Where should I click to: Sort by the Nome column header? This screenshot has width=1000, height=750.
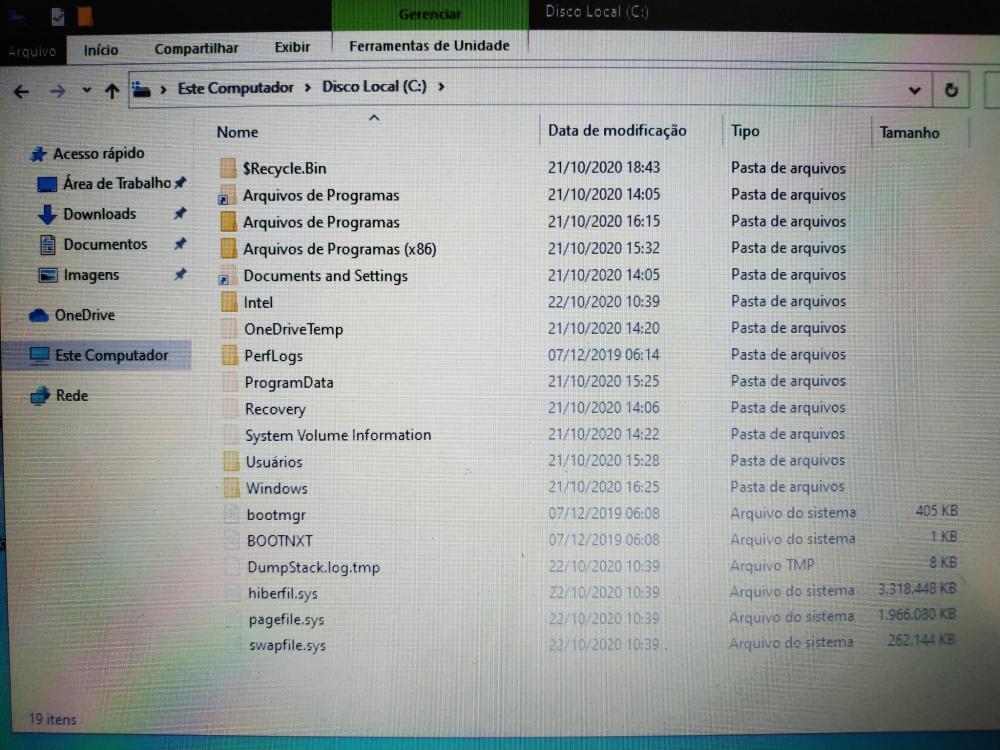tap(237, 132)
